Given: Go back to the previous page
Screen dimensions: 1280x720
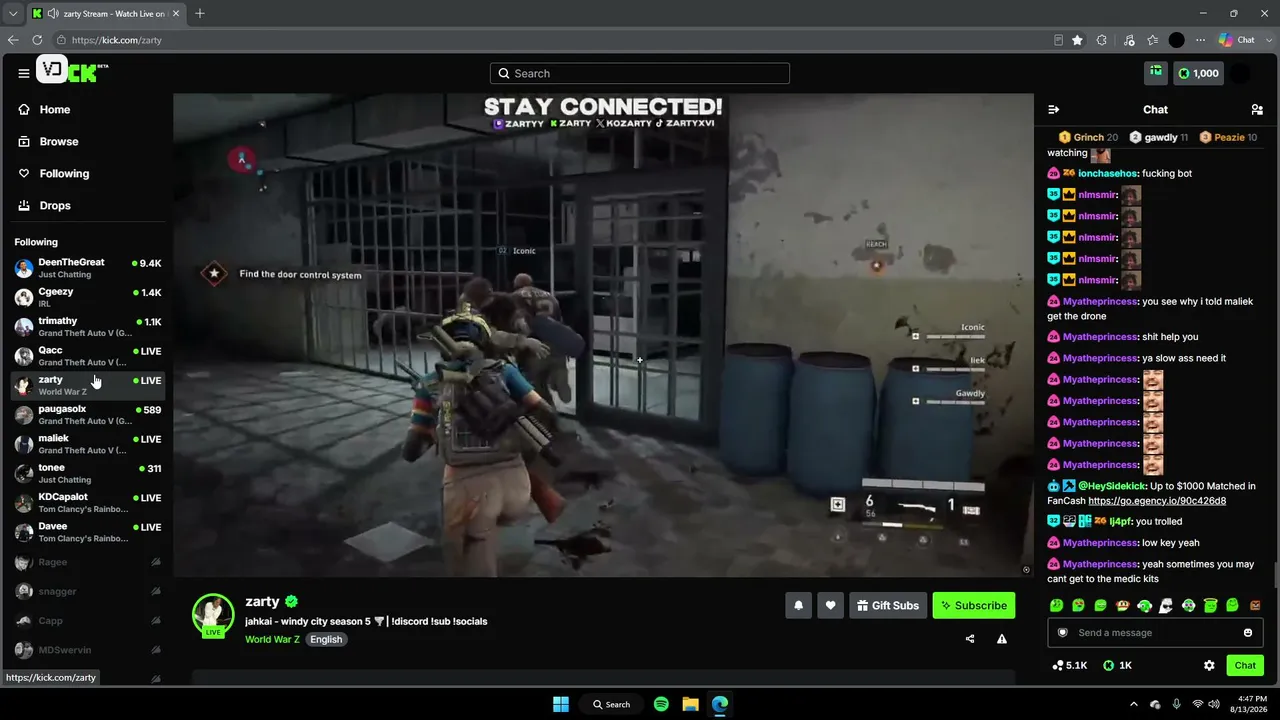Looking at the screenshot, I should pyautogui.click(x=13, y=40).
